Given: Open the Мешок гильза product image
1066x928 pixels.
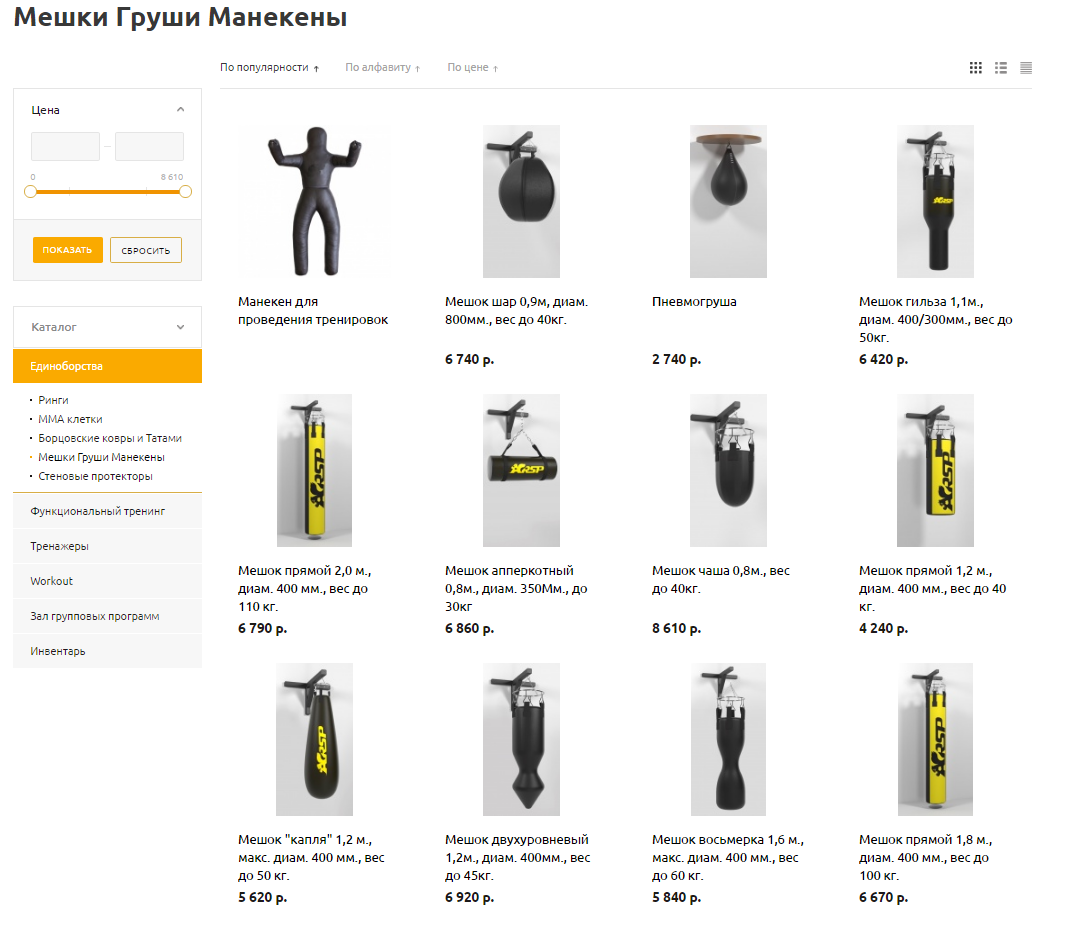Looking at the screenshot, I should click(x=935, y=201).
